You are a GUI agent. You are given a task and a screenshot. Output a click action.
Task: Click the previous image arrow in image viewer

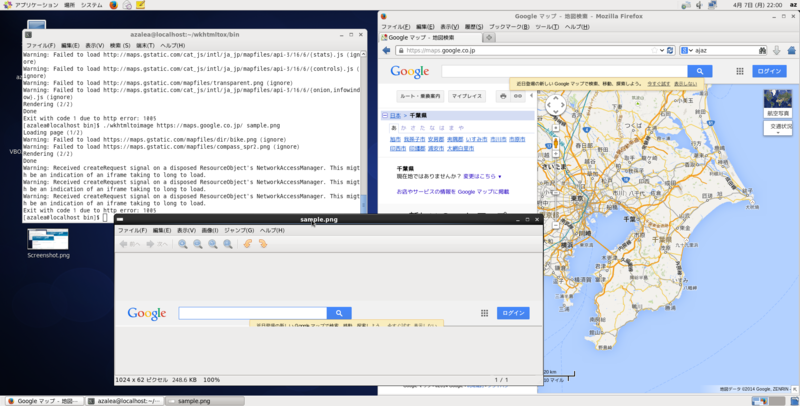[x=130, y=244]
